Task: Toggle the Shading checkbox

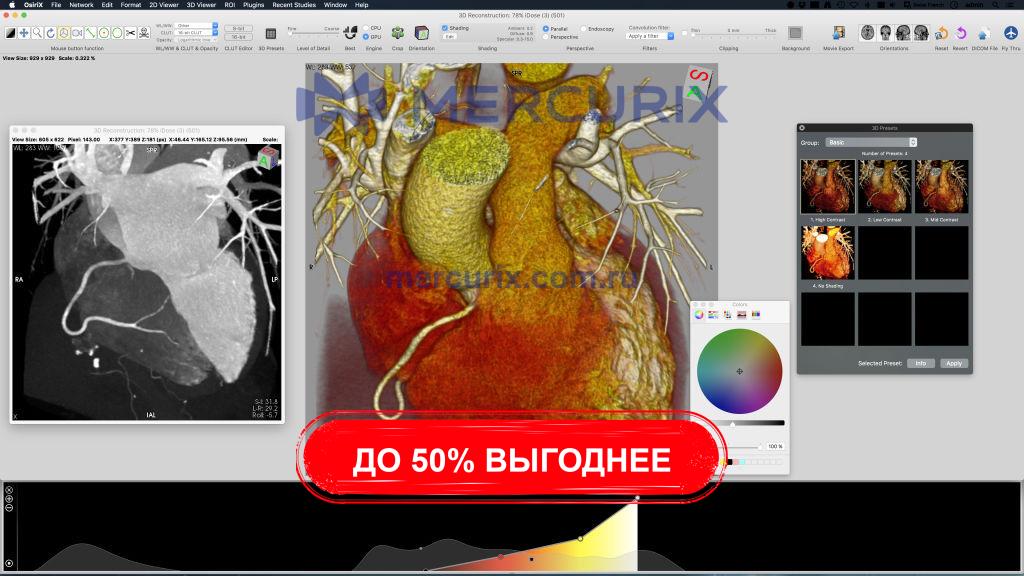Action: tap(445, 28)
